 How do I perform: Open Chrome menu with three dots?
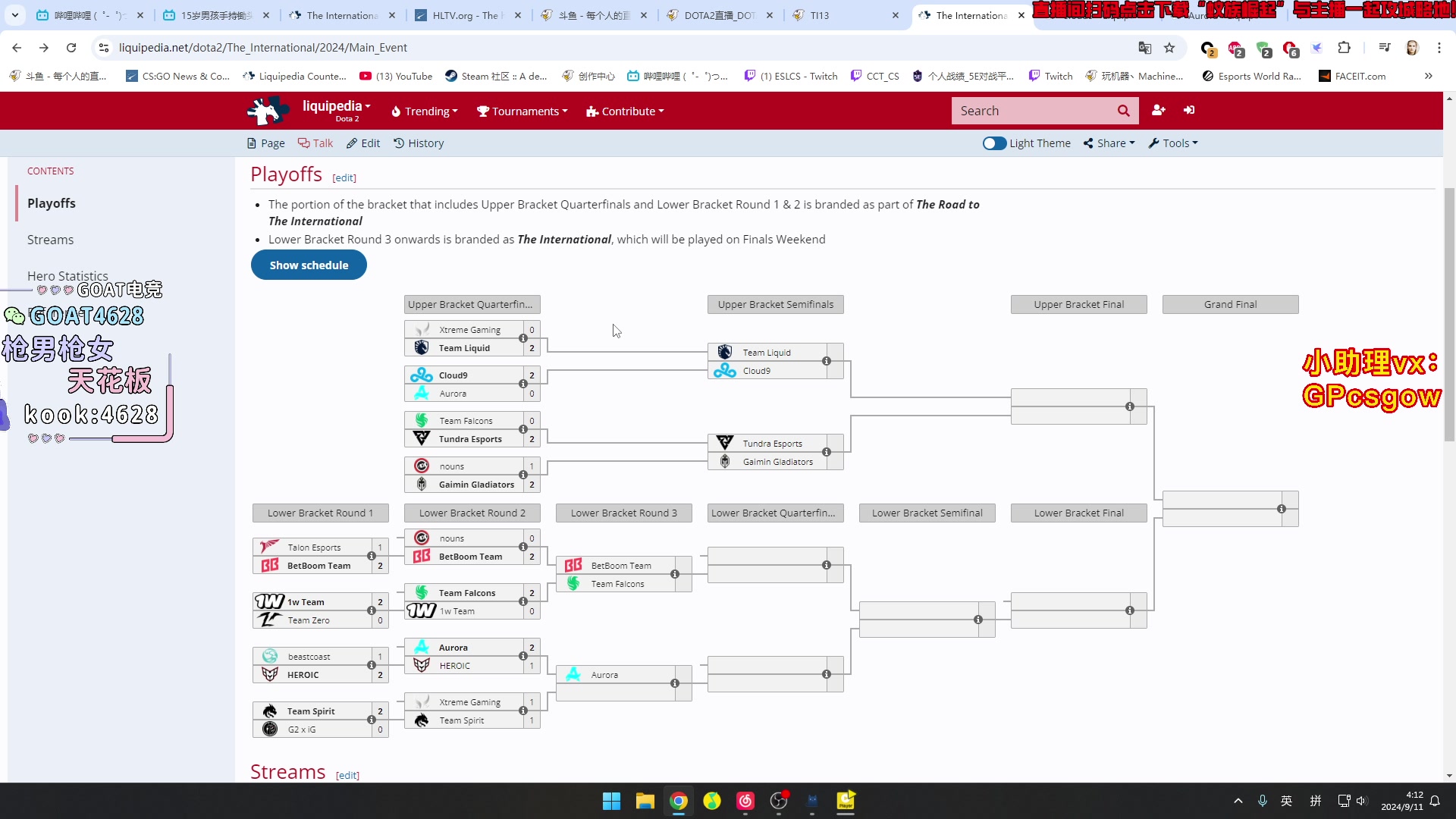[x=1439, y=48]
